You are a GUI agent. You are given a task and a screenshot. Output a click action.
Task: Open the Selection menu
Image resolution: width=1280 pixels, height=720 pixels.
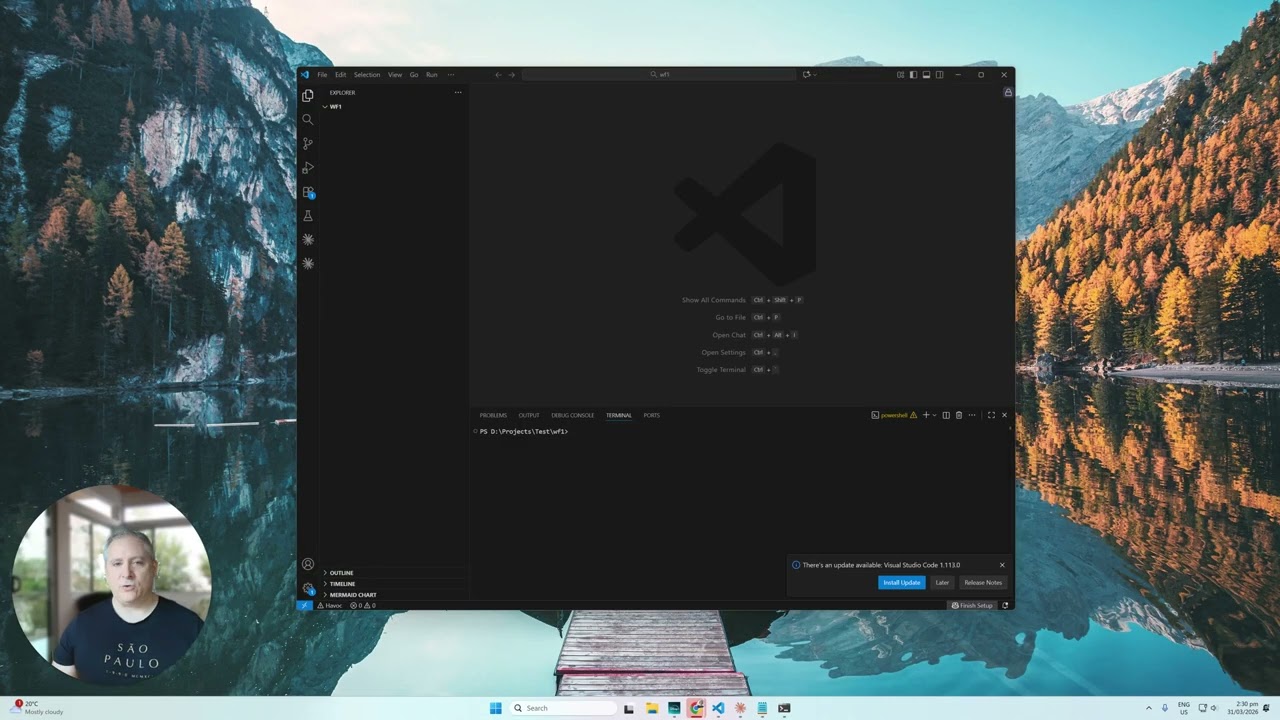coord(367,74)
